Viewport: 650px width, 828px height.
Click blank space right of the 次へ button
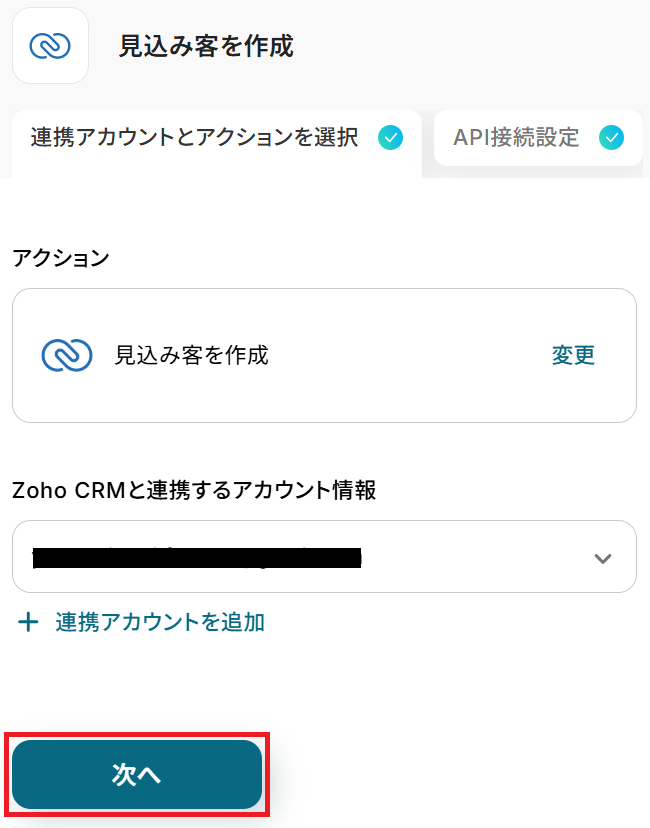pyautogui.click(x=450, y=775)
